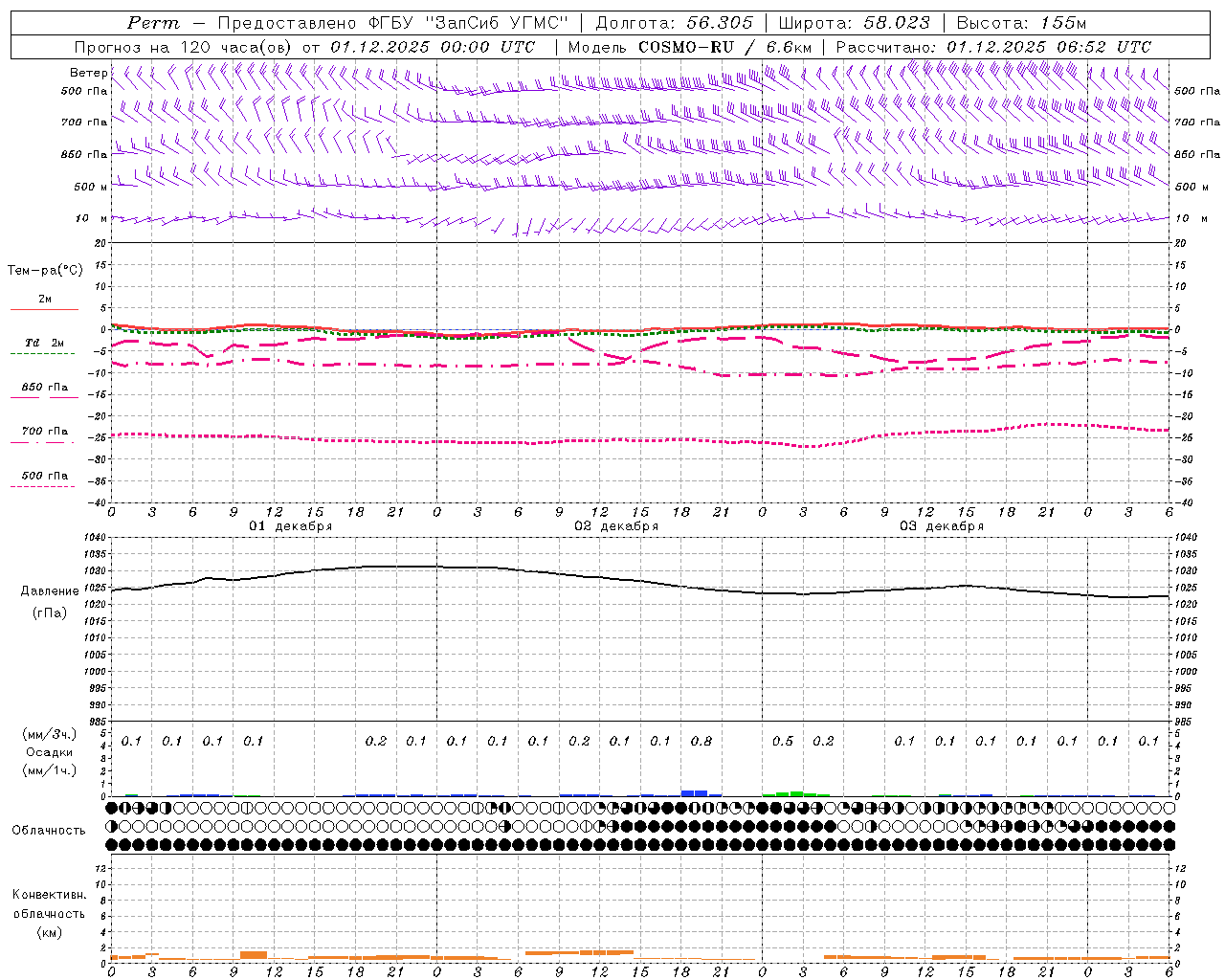Click the '0.8' precipitation amount value
The image size is (1225, 980).
click(702, 741)
